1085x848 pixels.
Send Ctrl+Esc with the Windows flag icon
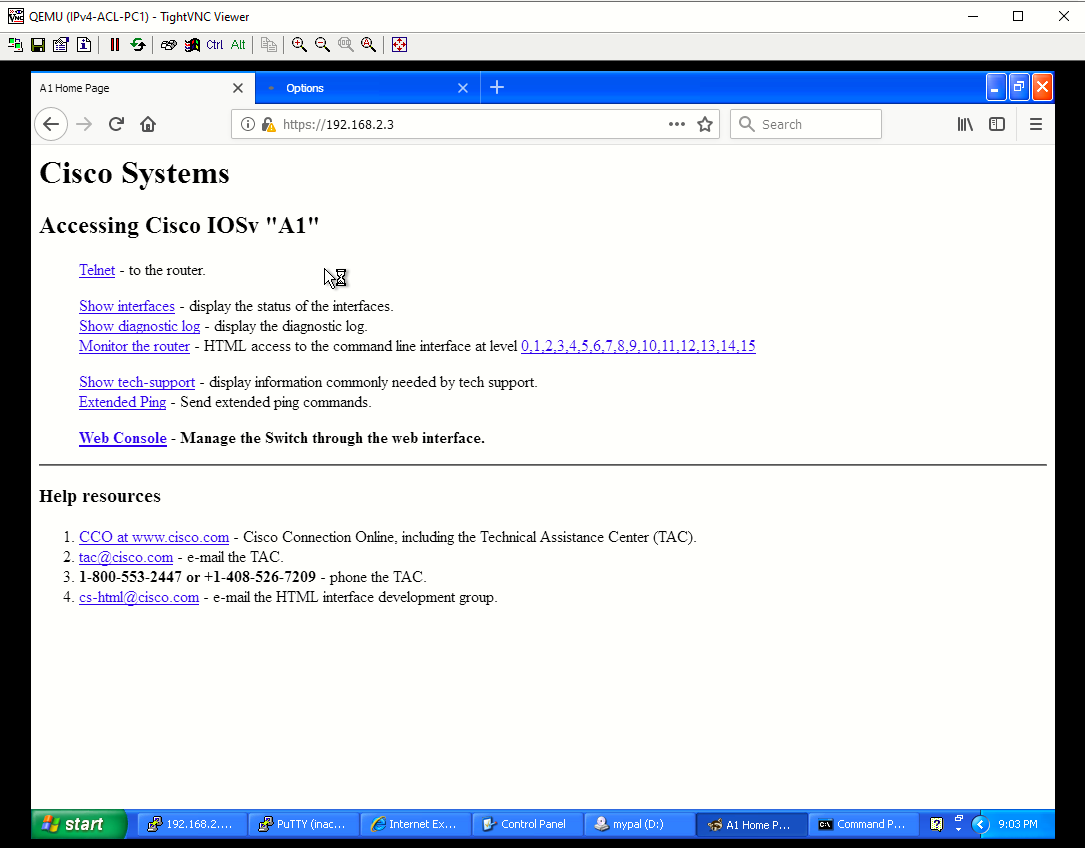point(192,45)
